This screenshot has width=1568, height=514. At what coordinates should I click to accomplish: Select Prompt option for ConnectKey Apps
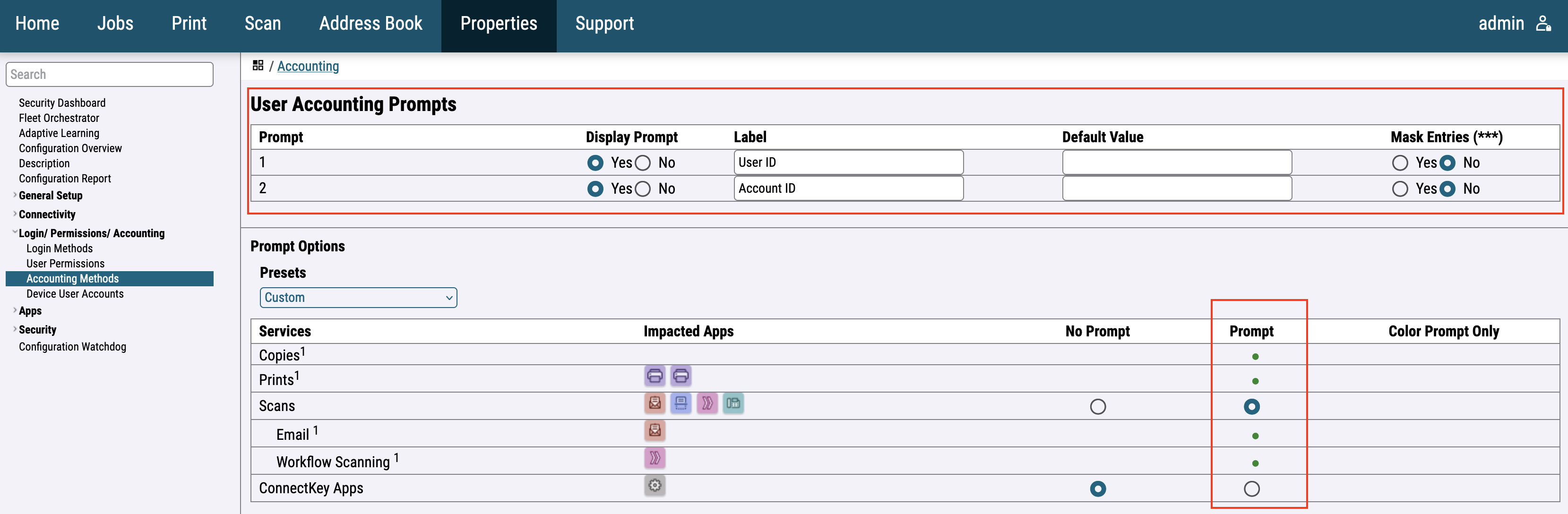tap(1251, 488)
